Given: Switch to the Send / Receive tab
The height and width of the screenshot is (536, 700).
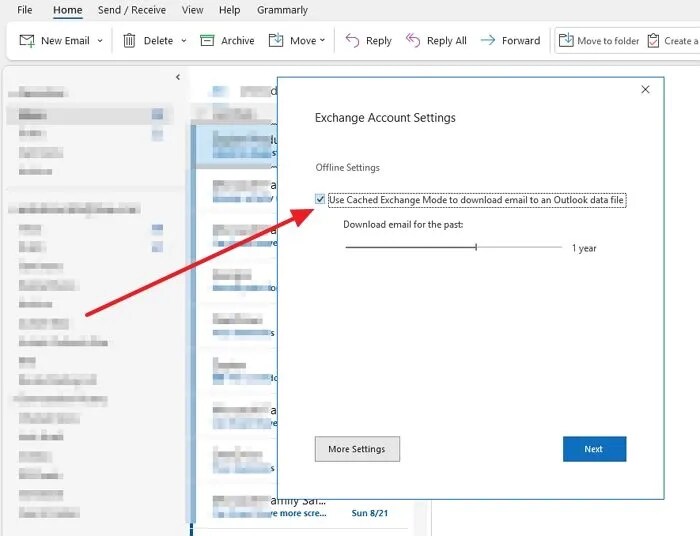Looking at the screenshot, I should [x=132, y=10].
